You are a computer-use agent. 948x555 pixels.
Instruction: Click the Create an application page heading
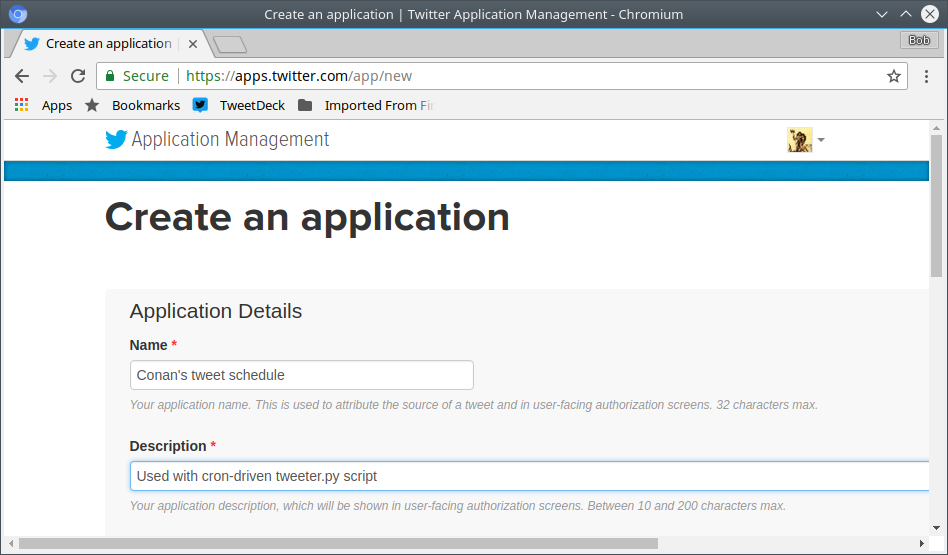tap(307, 217)
